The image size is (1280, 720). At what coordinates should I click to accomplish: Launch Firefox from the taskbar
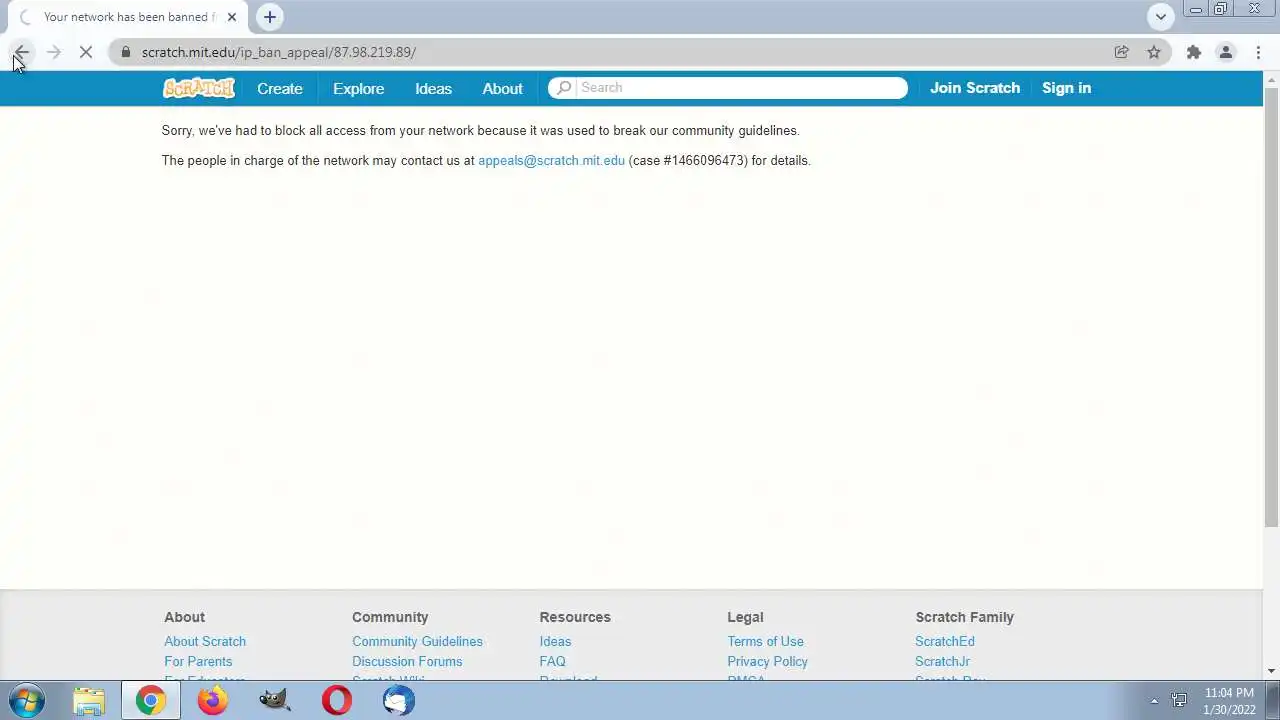[212, 700]
